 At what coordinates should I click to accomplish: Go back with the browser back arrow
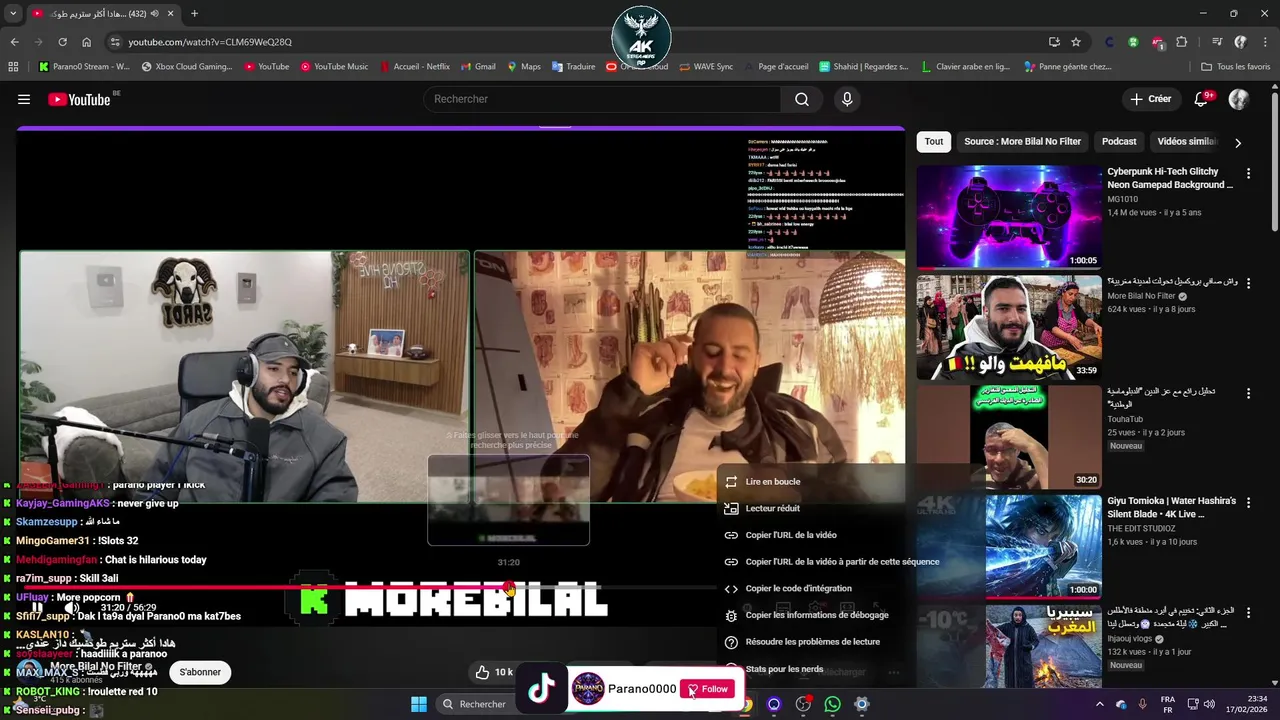14,42
